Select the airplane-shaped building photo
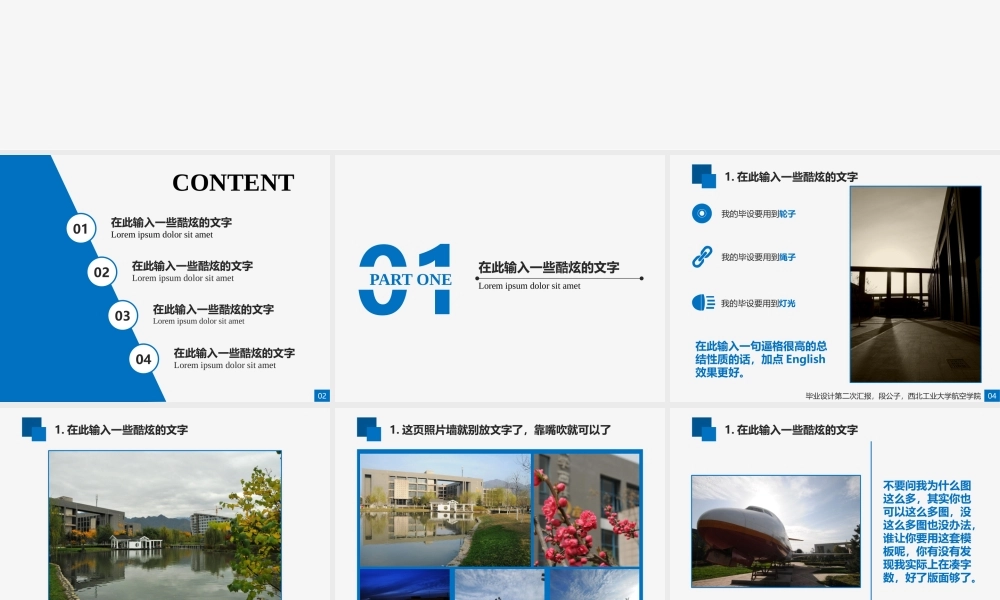 (775, 530)
